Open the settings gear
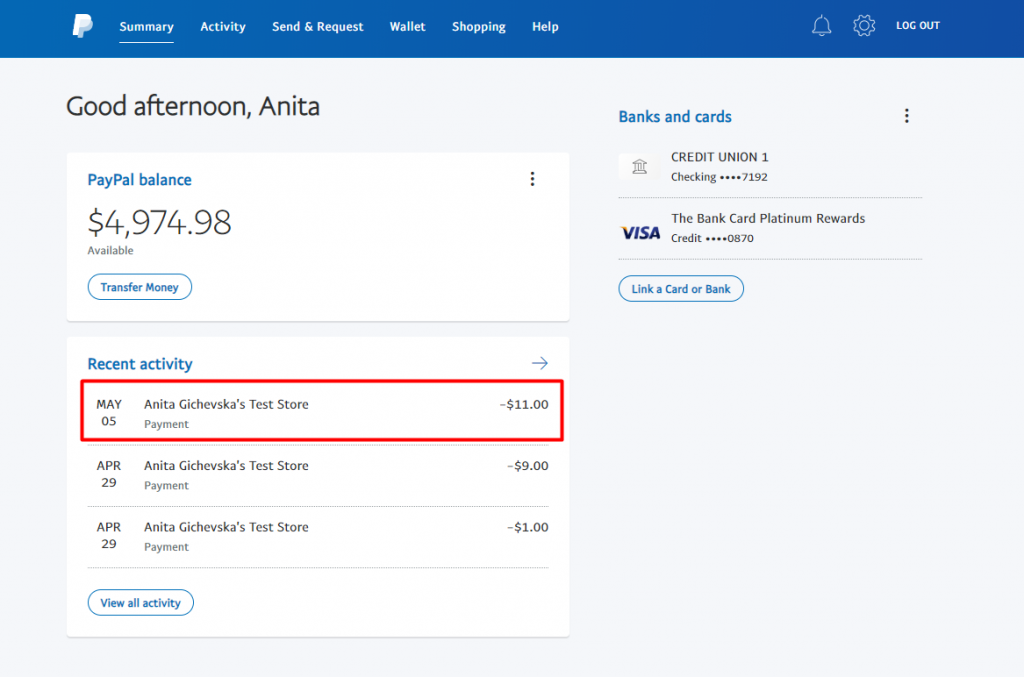Screen dimensions: 1024x677 pos(863,26)
